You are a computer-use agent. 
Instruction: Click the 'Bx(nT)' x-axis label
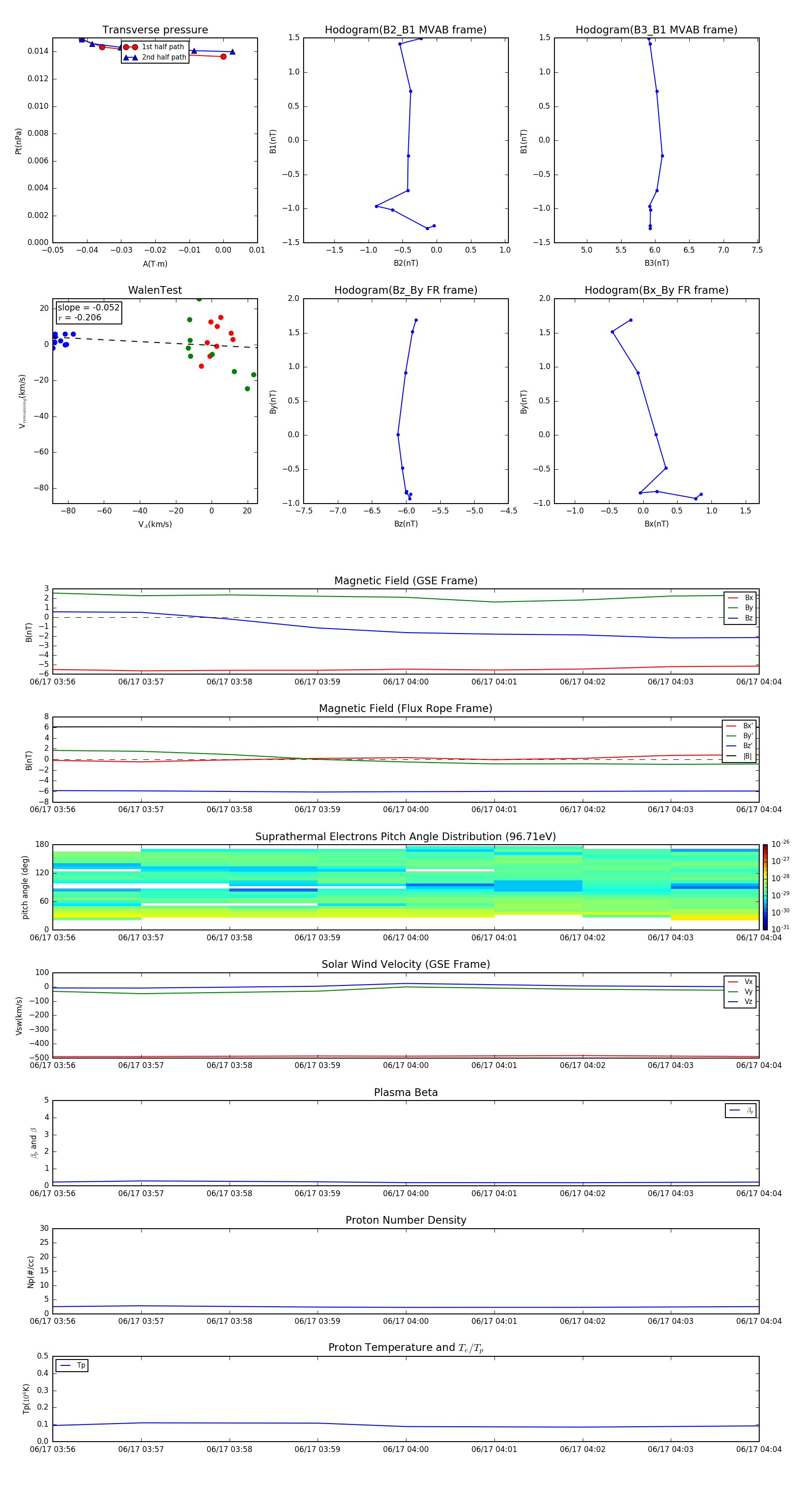[656, 524]
